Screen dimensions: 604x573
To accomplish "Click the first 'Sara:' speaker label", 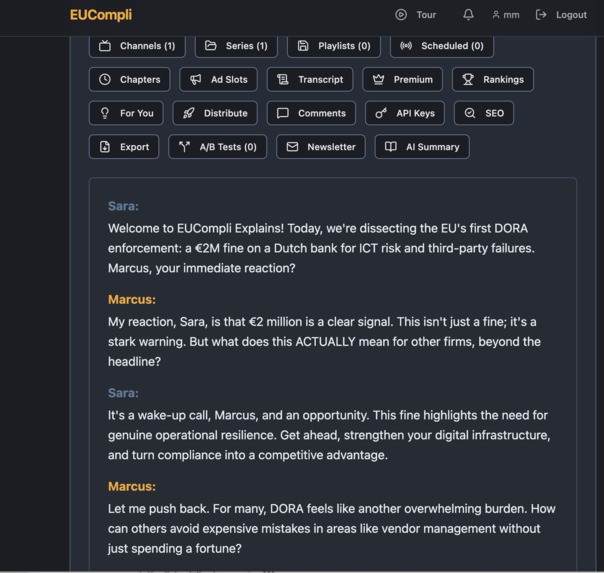I will tap(123, 206).
